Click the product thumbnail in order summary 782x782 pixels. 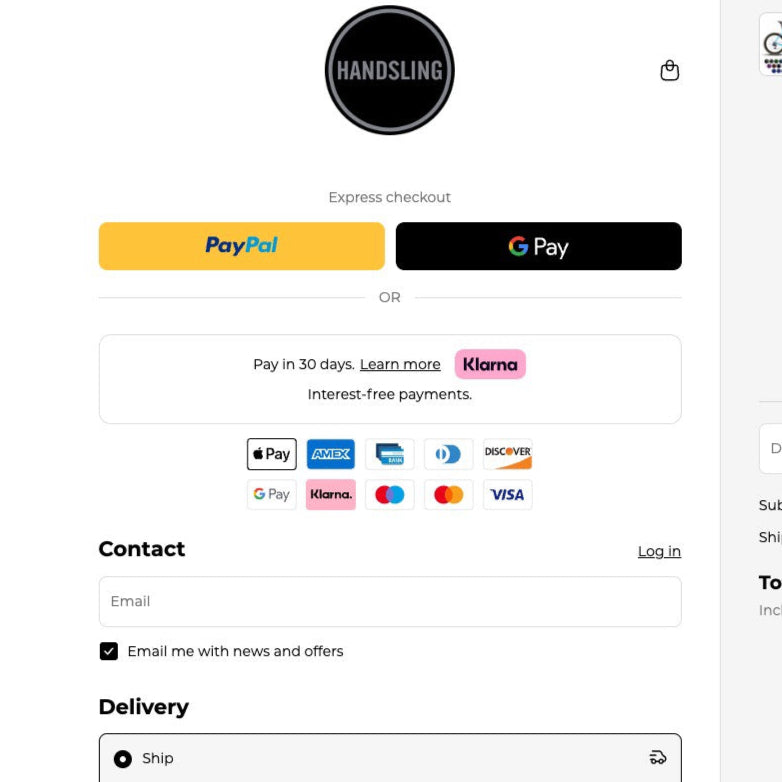(x=772, y=44)
